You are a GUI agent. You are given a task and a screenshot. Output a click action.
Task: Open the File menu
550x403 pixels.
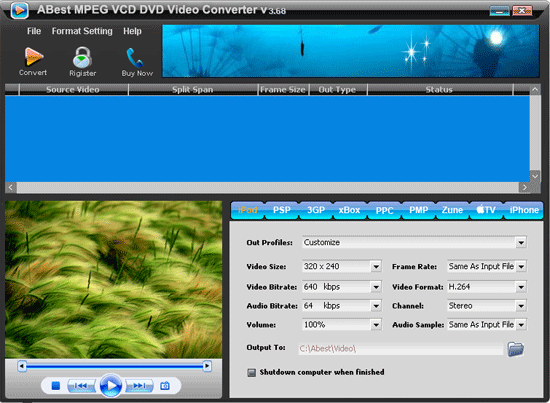tap(34, 31)
